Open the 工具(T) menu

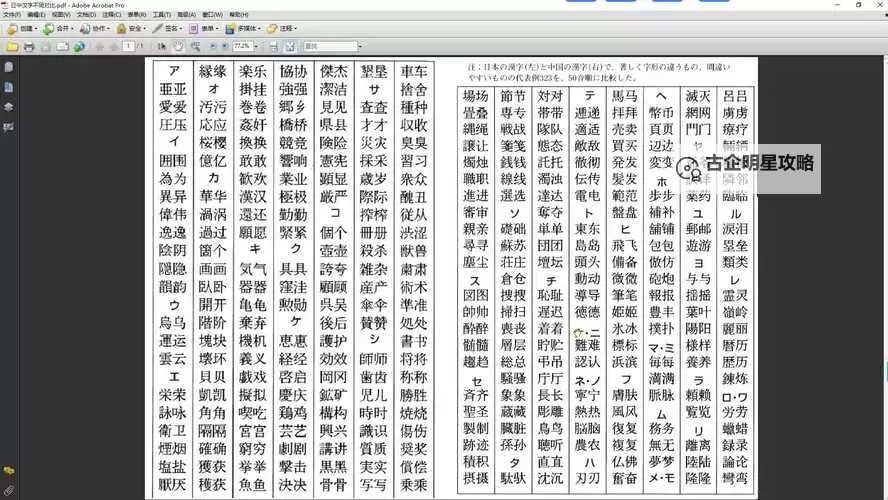pyautogui.click(x=161, y=15)
